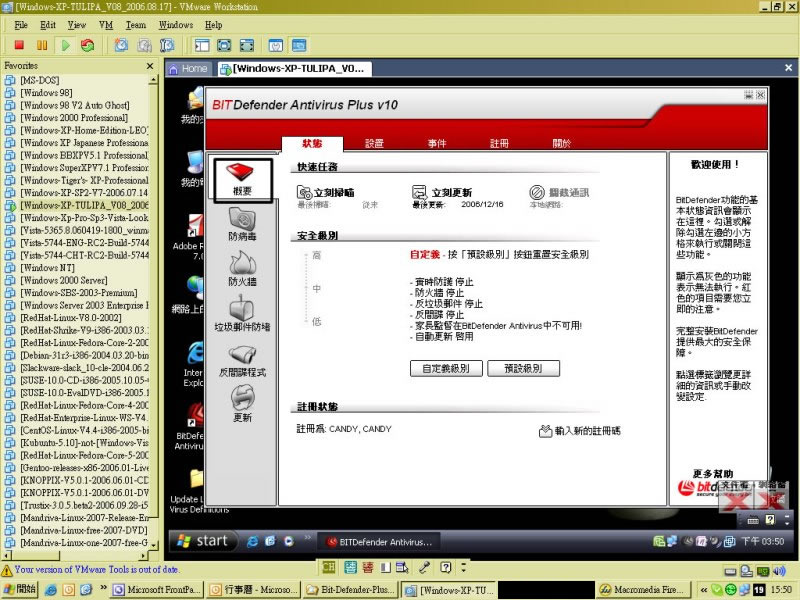This screenshot has height=600, width=800.
Task: Open the Bit-Defender-Plus folder from the host taskbar
Action: (351, 590)
